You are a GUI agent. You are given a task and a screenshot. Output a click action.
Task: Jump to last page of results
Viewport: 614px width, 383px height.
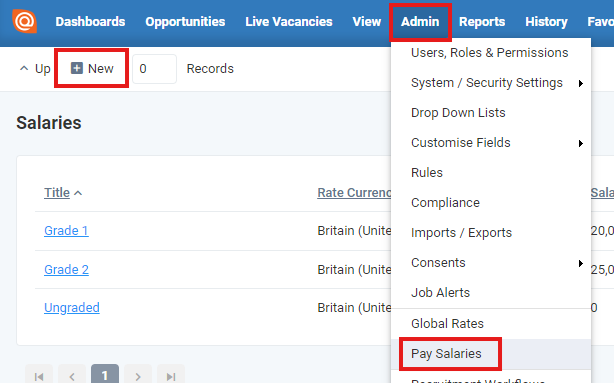171,376
